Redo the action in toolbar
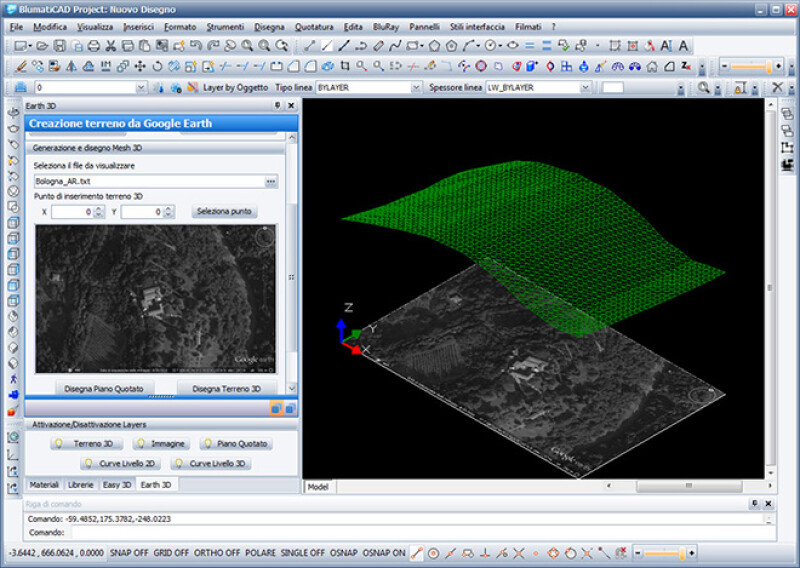The height and width of the screenshot is (568, 800). (213, 46)
